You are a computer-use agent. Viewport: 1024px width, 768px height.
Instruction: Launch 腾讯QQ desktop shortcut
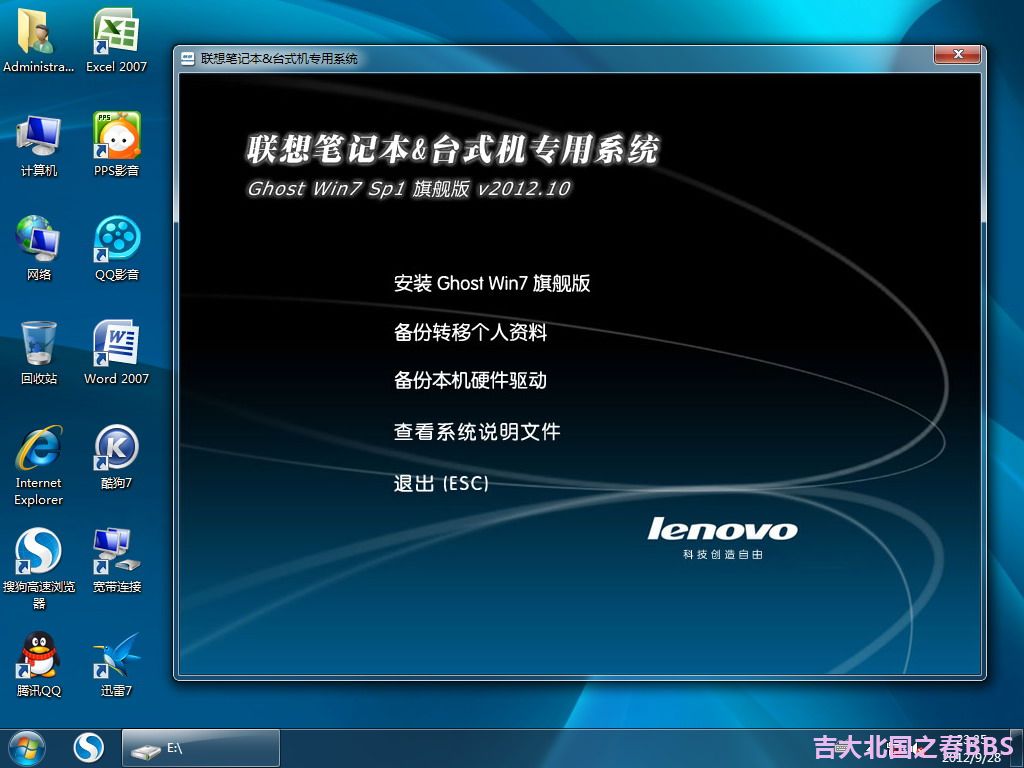pos(39,665)
